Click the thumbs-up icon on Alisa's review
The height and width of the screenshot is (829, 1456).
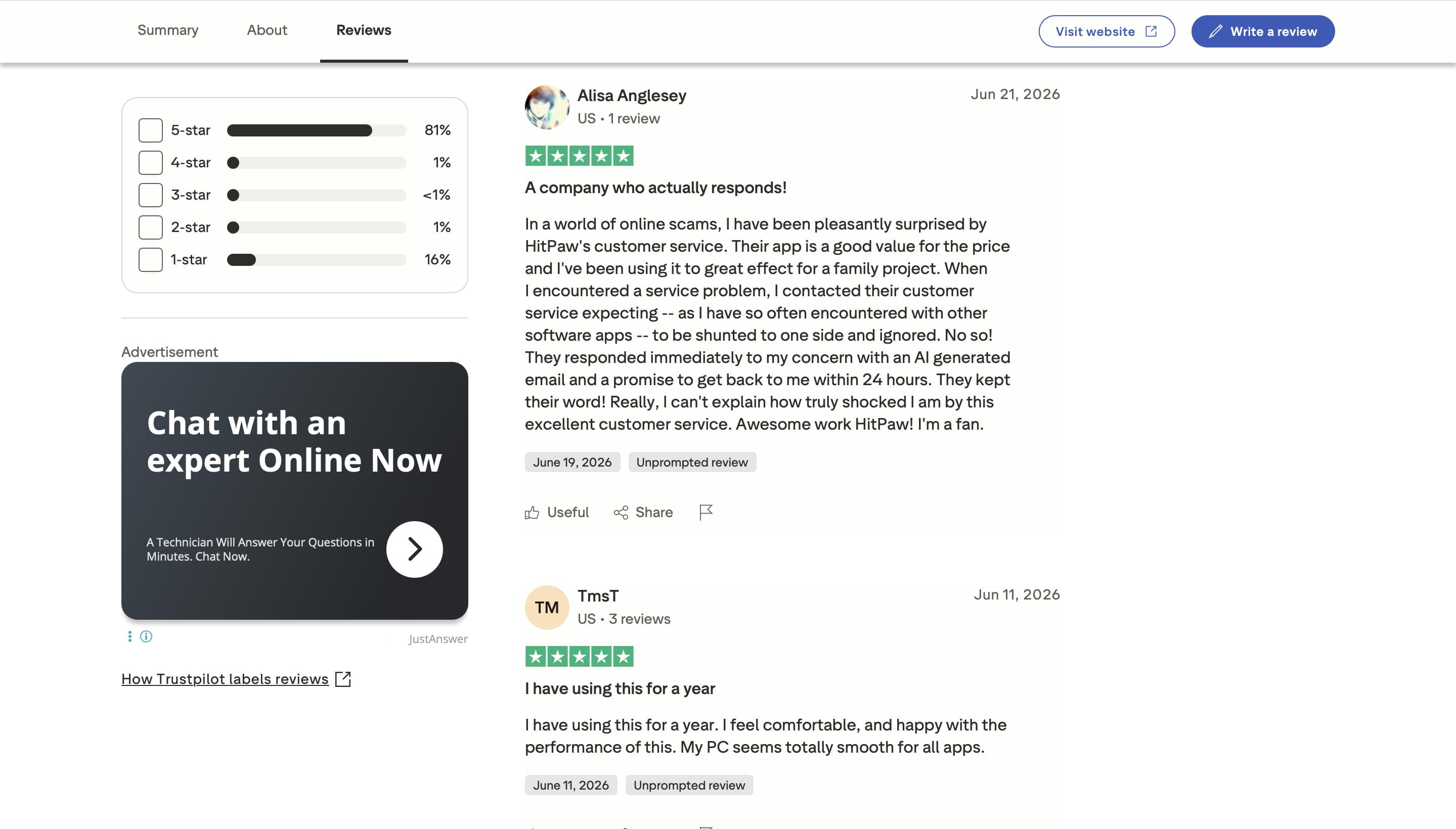click(532, 513)
